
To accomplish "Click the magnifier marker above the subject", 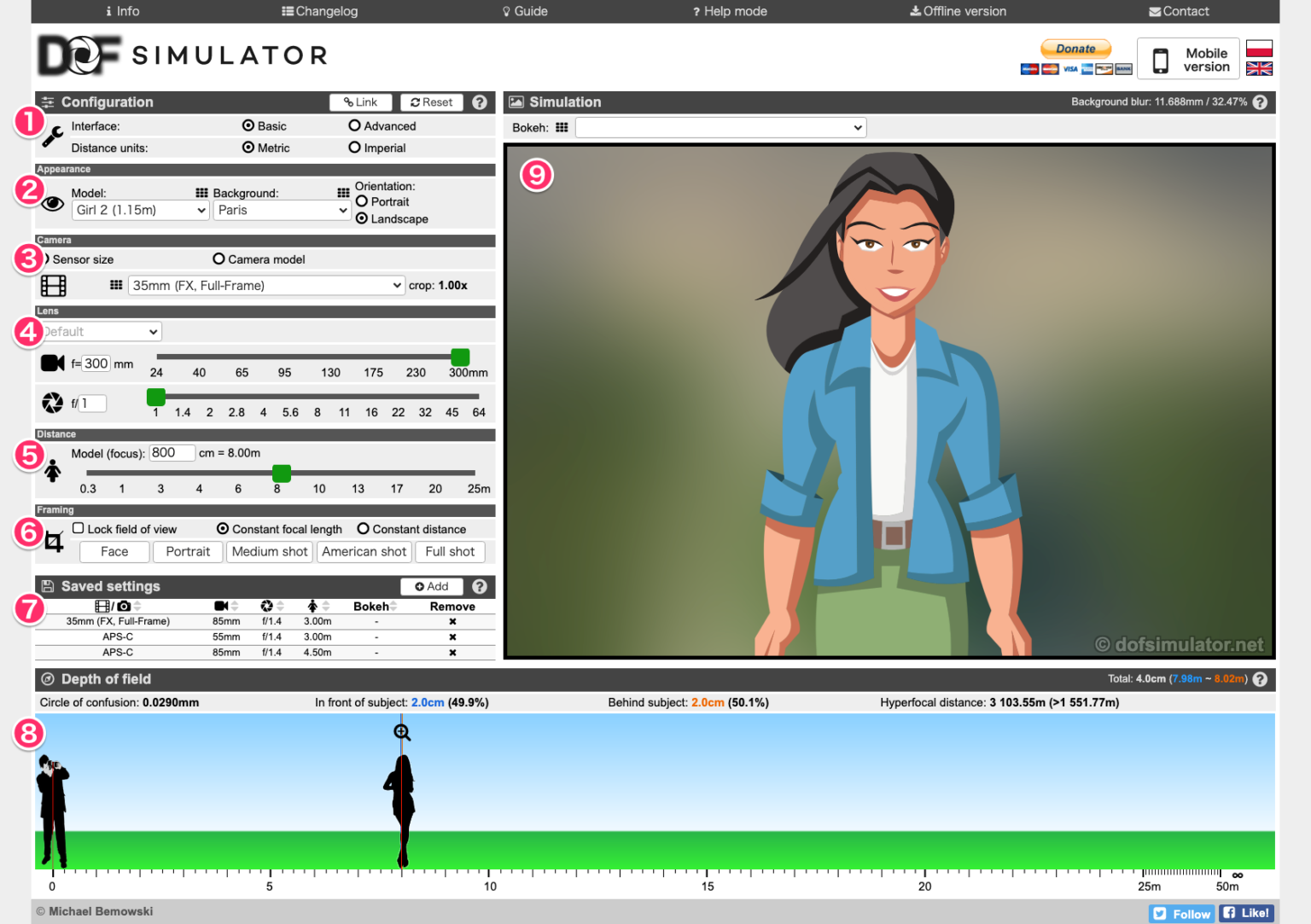I will point(401,731).
